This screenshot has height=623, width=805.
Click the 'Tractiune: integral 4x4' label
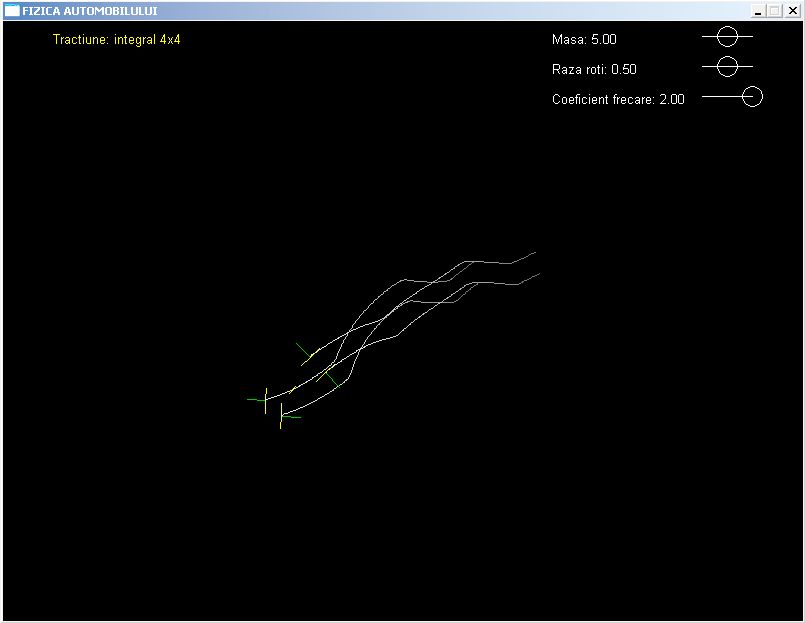[117, 40]
